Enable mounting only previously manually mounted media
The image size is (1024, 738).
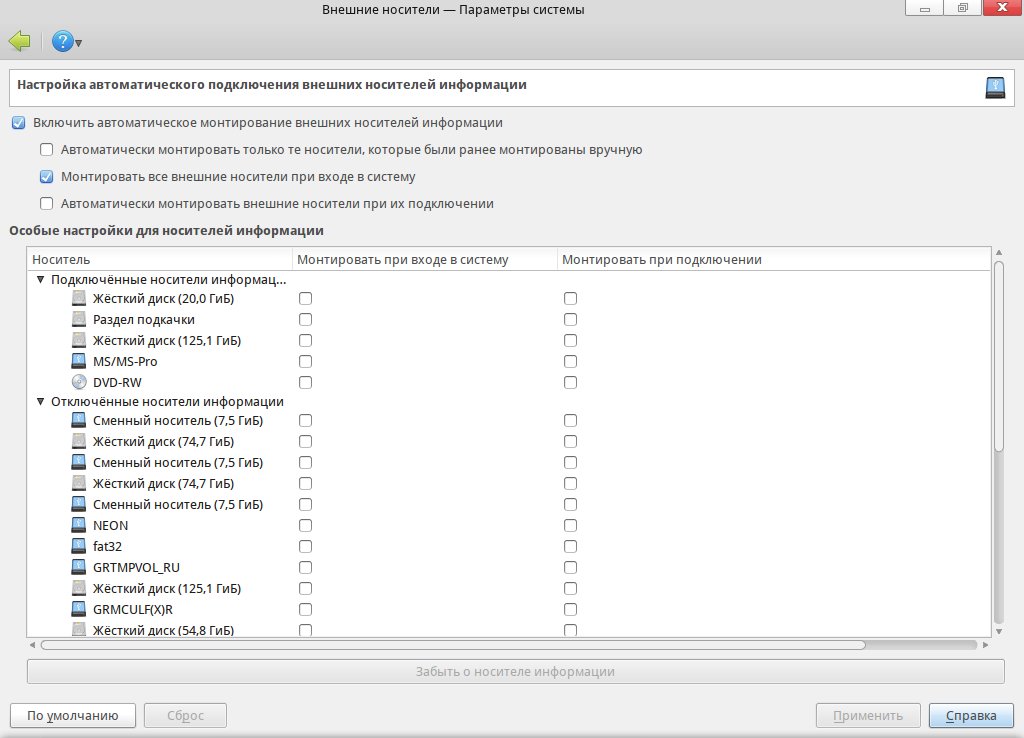[46, 150]
